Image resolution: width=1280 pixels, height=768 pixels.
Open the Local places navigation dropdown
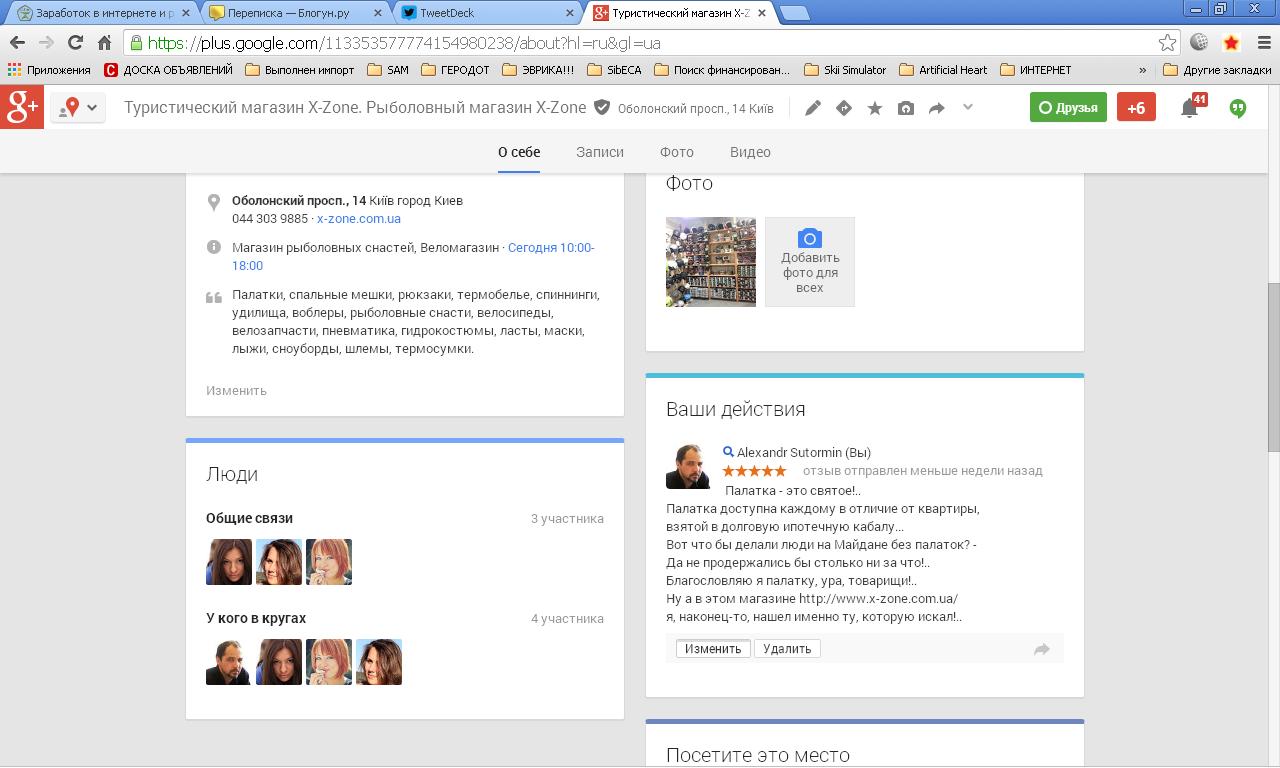click(x=79, y=108)
